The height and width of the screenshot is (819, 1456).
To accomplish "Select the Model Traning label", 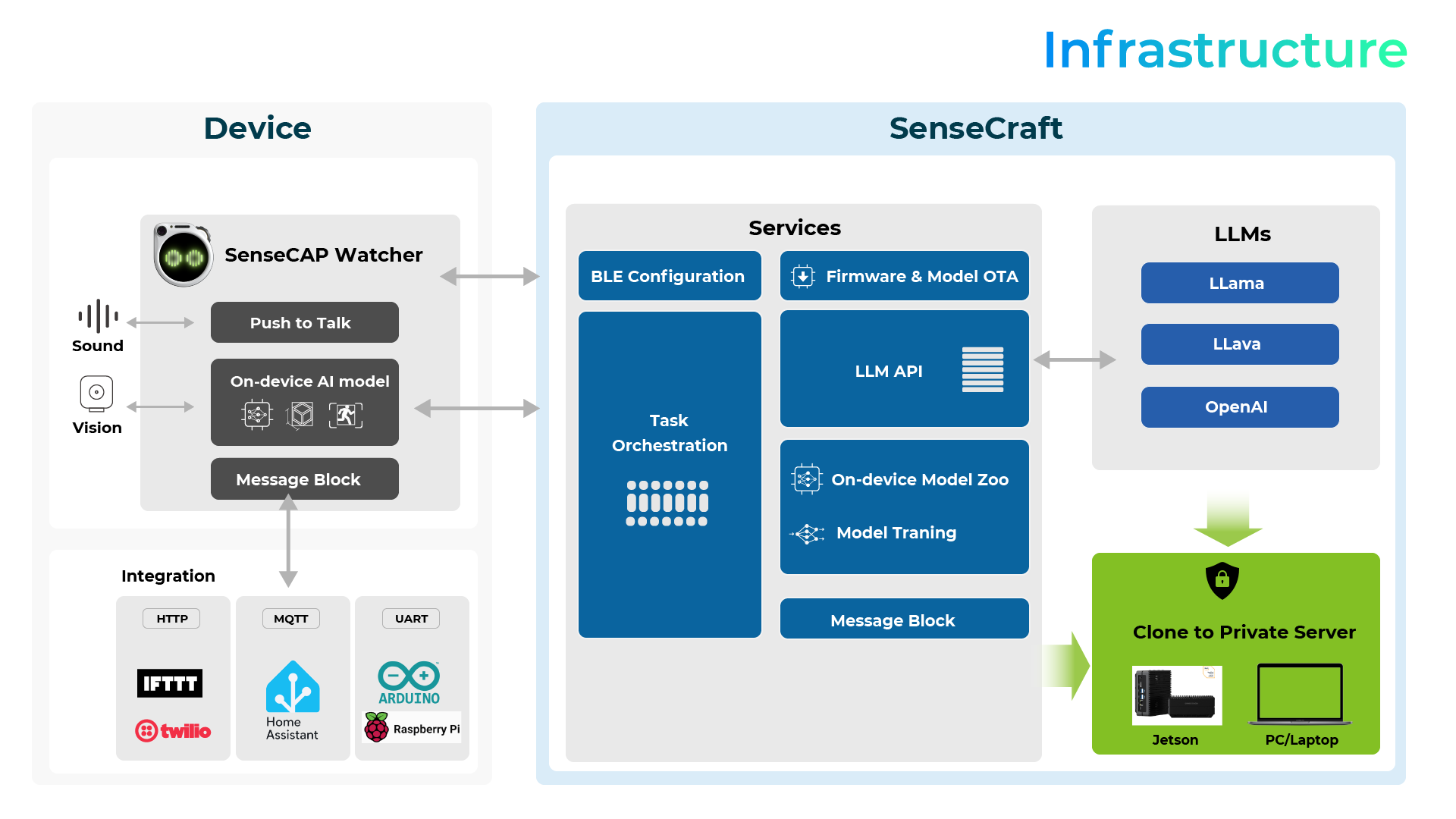I will [x=896, y=532].
